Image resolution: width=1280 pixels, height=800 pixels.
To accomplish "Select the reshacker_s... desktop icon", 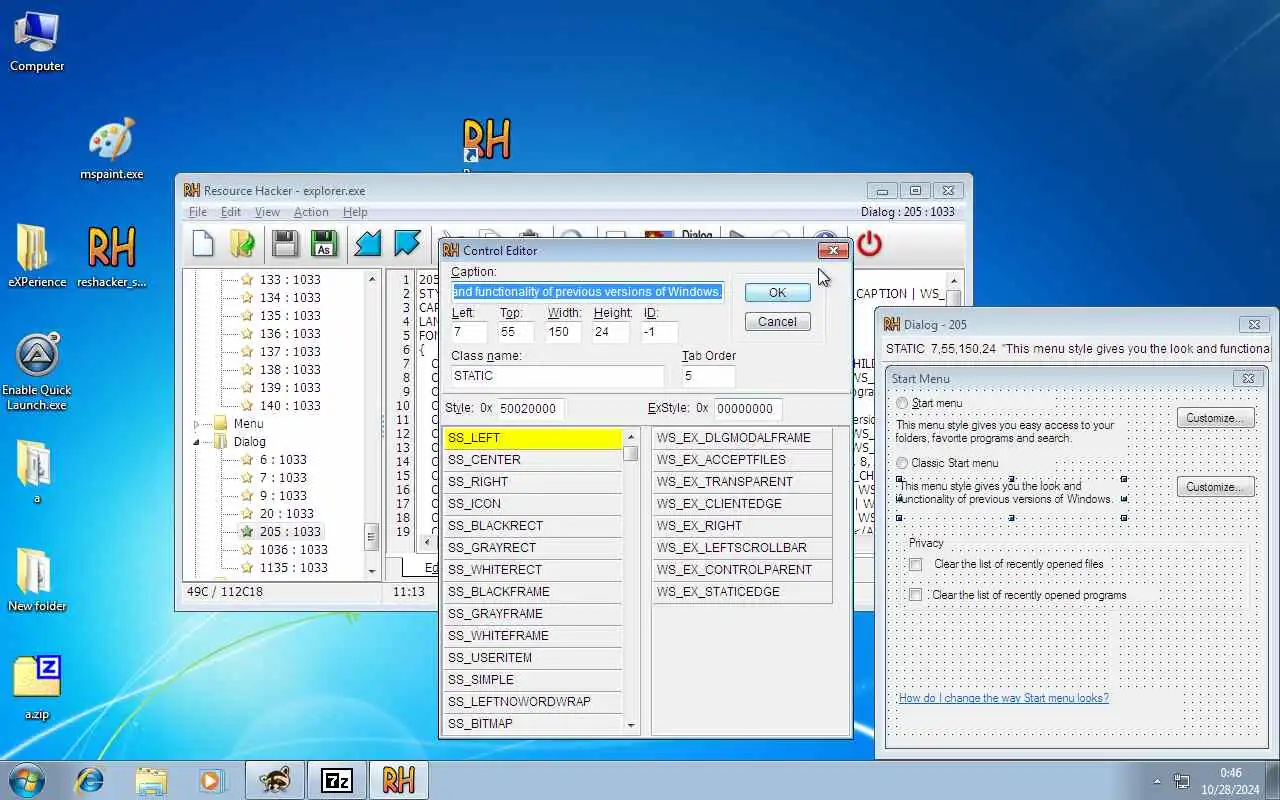I will point(112,256).
